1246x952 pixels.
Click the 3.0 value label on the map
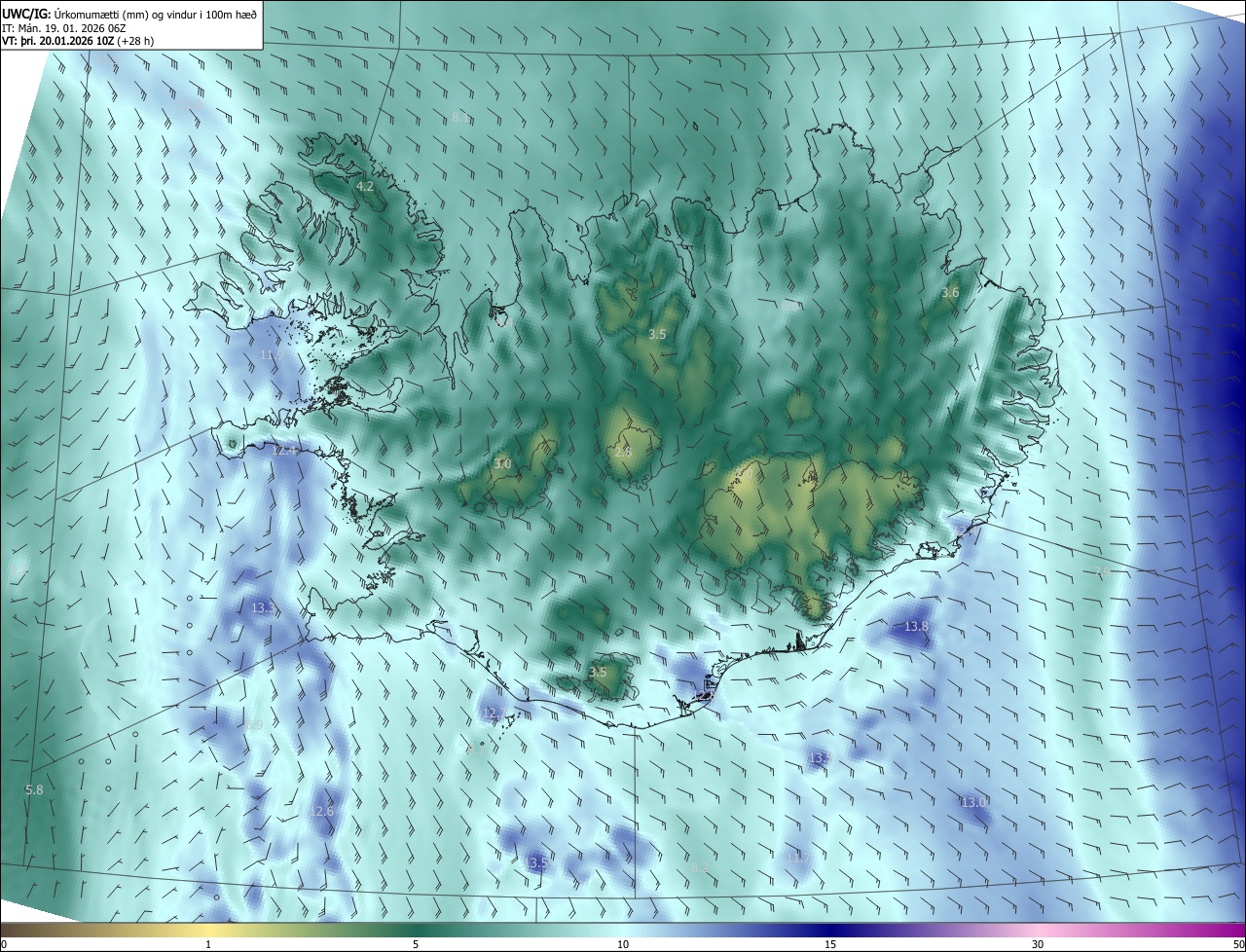[x=501, y=464]
